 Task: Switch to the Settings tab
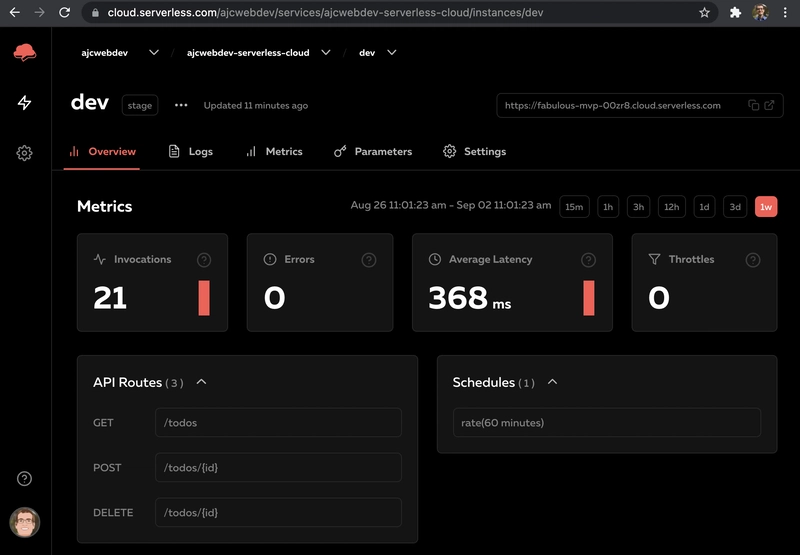(x=474, y=152)
